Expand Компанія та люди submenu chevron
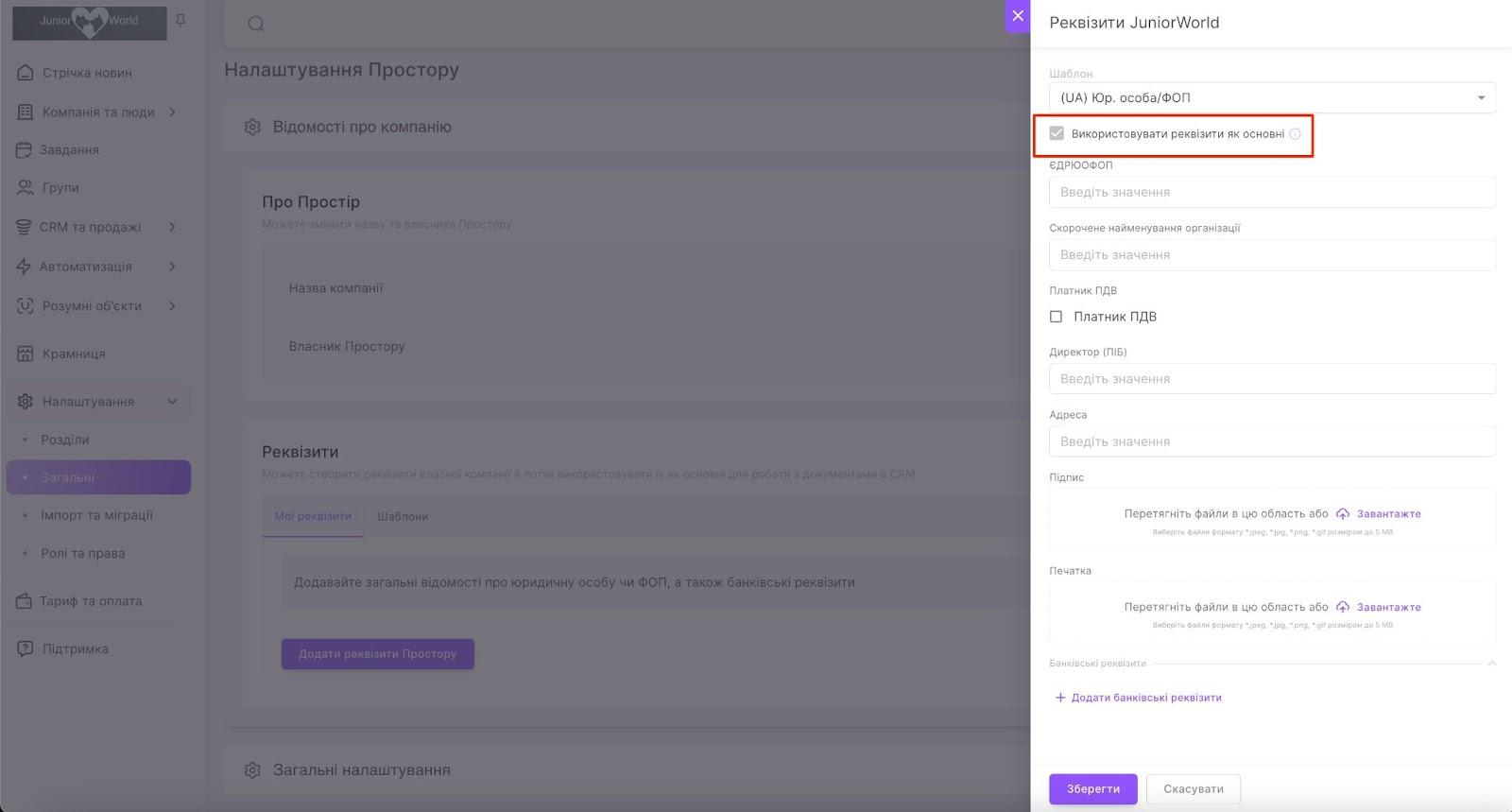Screen dimensions: 1512x812 [172, 112]
